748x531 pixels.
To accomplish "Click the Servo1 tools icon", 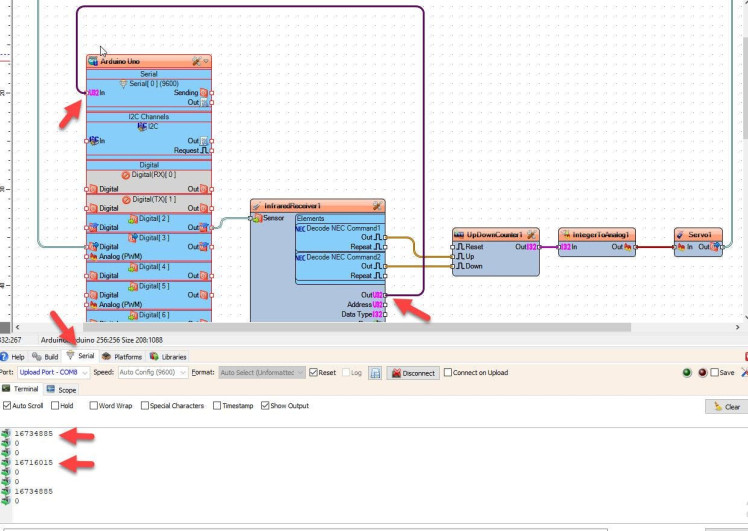I will (717, 234).
